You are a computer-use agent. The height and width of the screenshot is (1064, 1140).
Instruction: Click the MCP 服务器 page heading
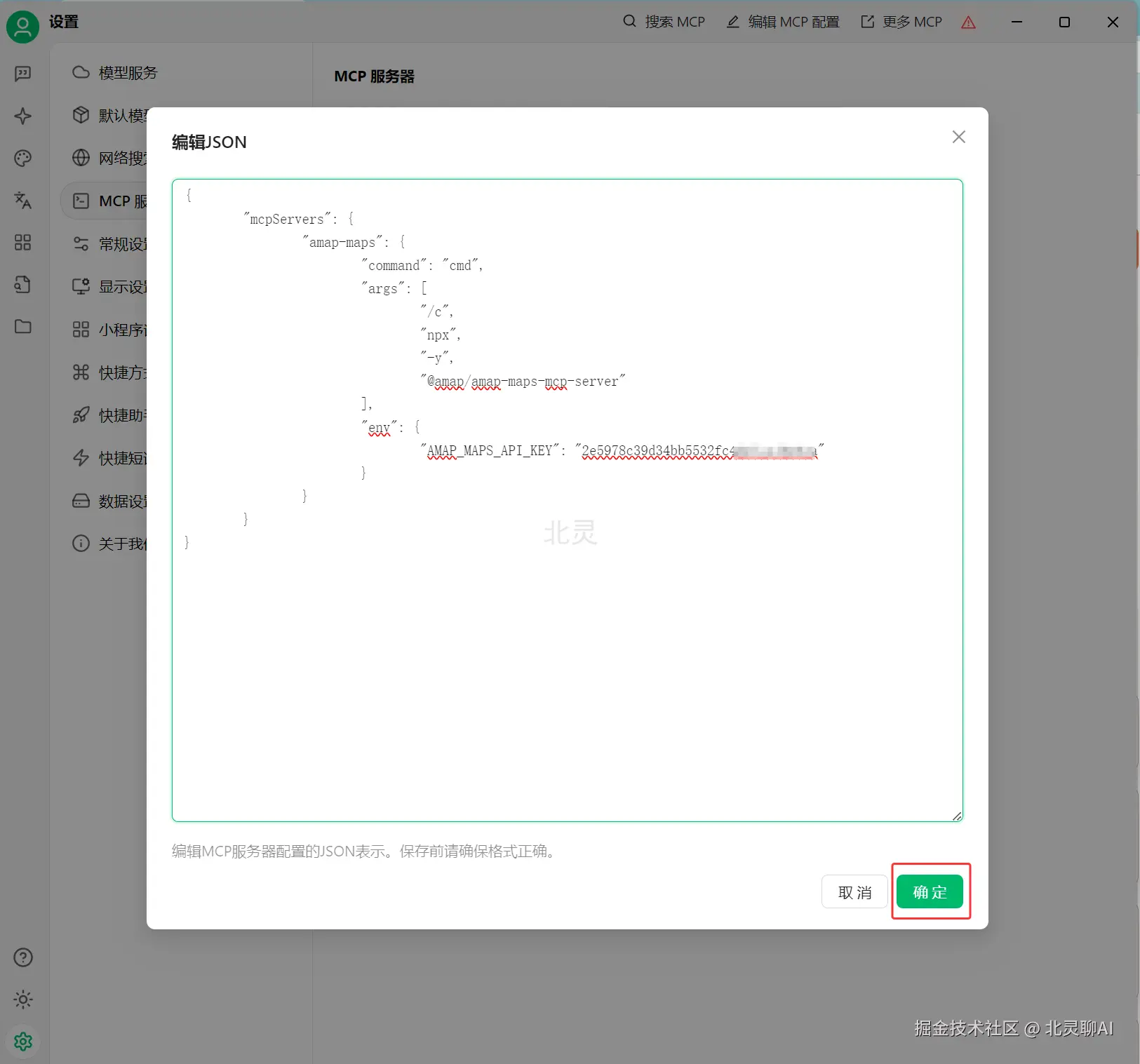click(x=374, y=76)
